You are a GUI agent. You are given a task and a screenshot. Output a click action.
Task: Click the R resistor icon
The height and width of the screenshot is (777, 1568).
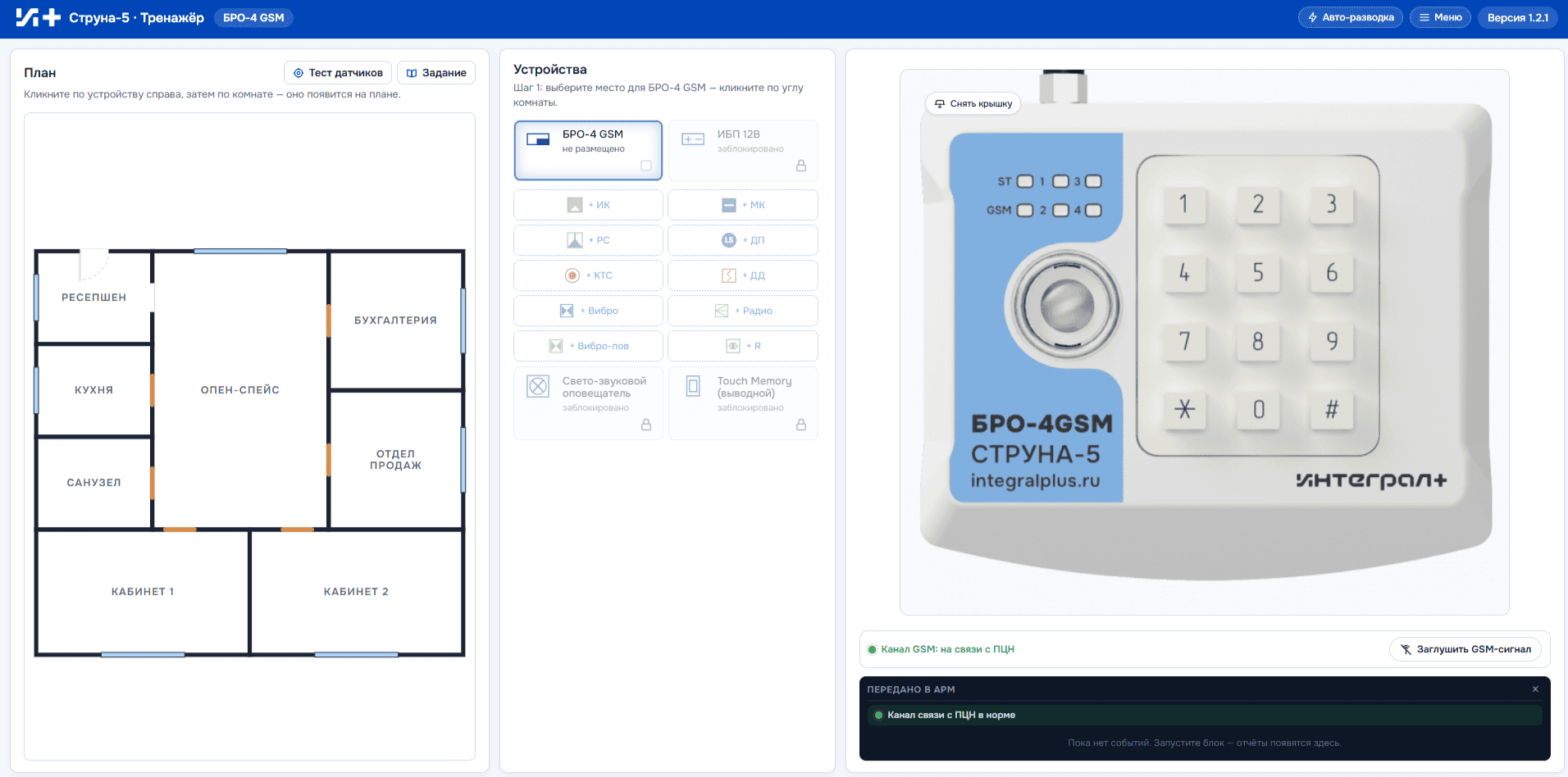733,346
